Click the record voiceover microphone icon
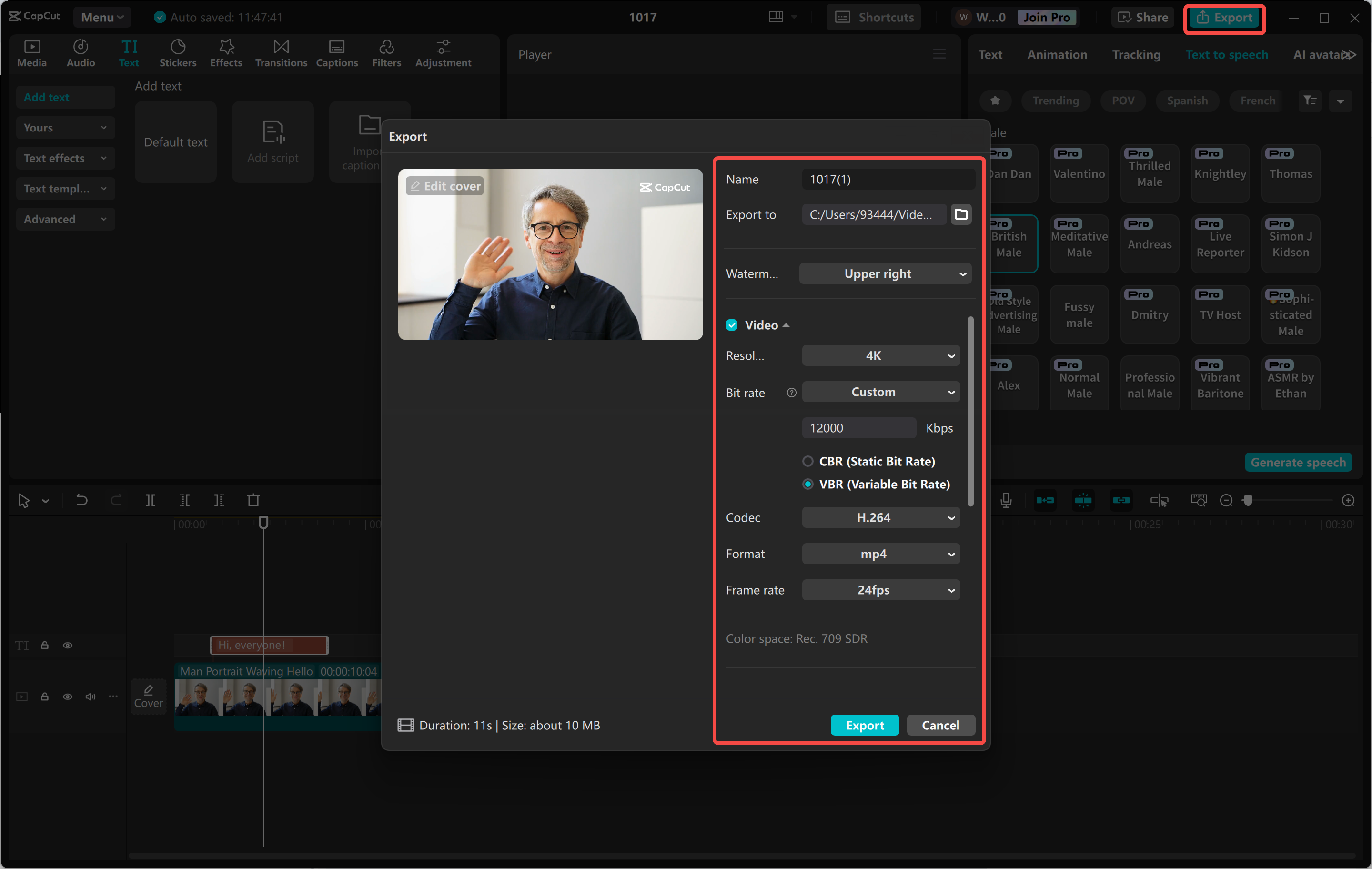This screenshot has width=1372, height=869. 1006,500
